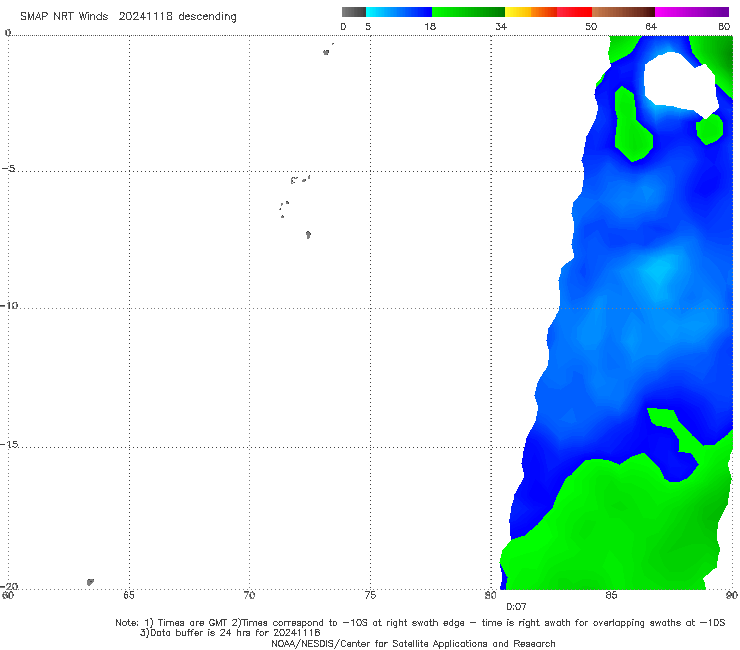Viewport: 740px width, 650px height.
Task: Click the latitude axis label '-5'
Action: [x=9, y=169]
